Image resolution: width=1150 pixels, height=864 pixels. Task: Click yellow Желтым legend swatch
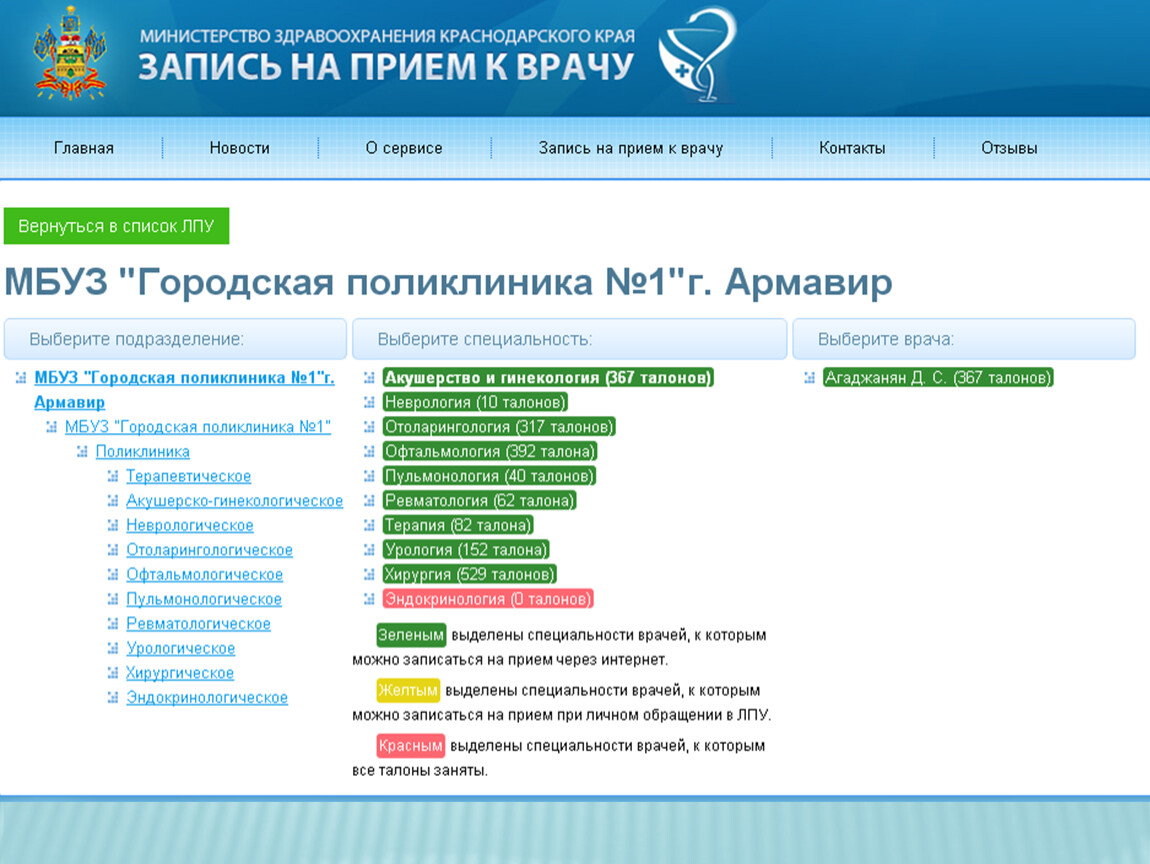(408, 690)
